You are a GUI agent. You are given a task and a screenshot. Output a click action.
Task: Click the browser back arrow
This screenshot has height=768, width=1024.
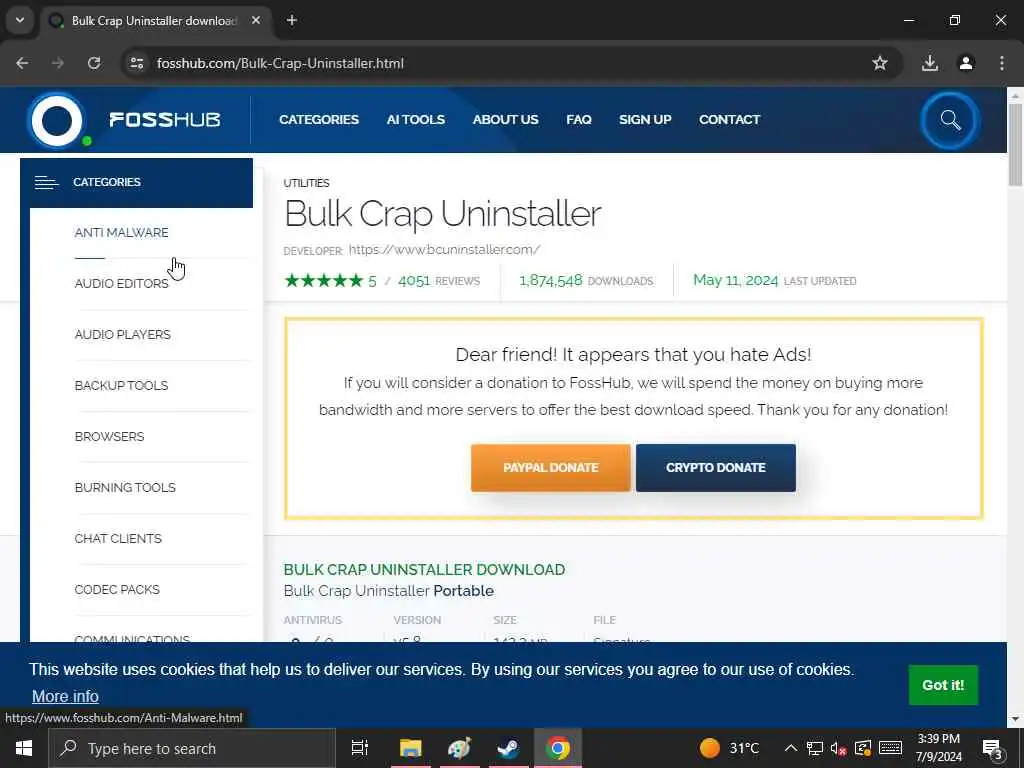(x=22, y=63)
